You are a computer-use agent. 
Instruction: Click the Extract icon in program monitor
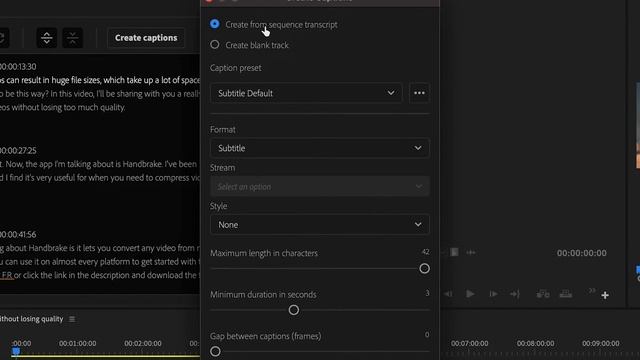pyautogui.click(x=566, y=294)
